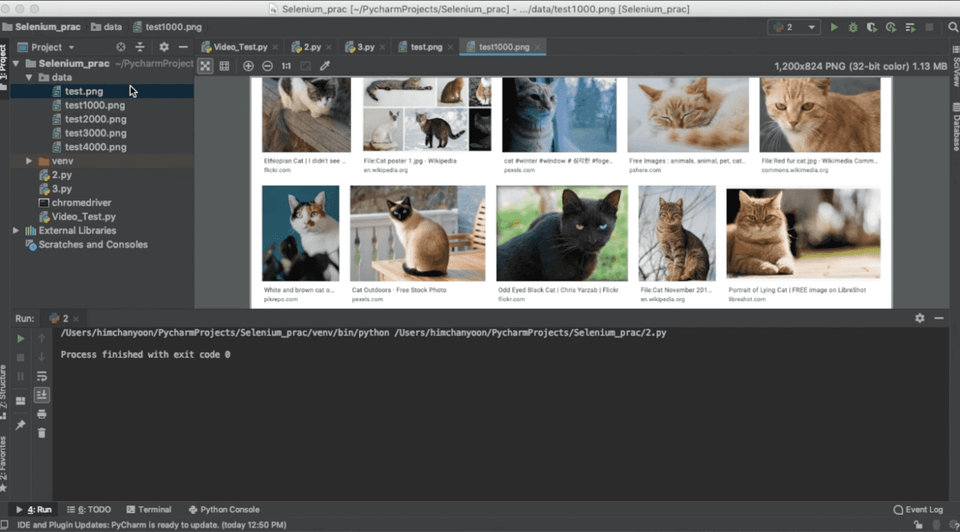Hide the Project tool window
The width and height of the screenshot is (960, 532).
point(183,47)
